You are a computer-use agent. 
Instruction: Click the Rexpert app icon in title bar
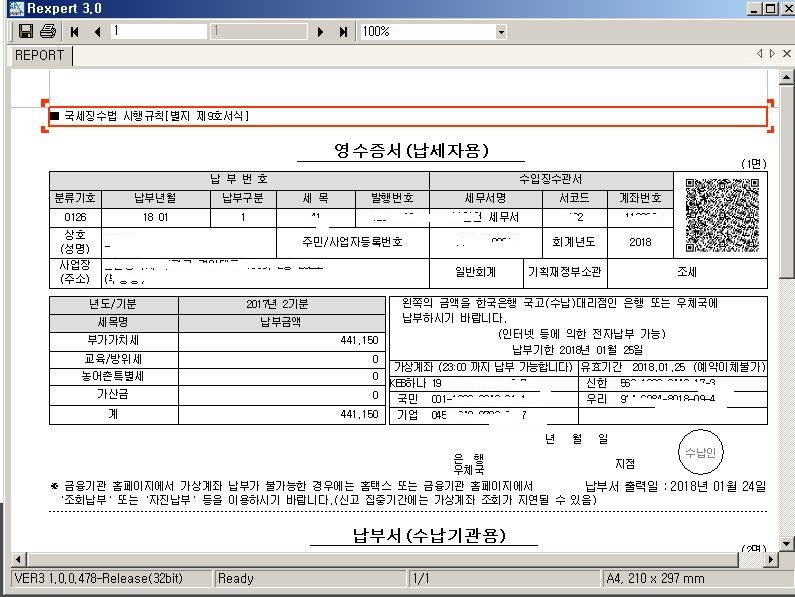11,9
